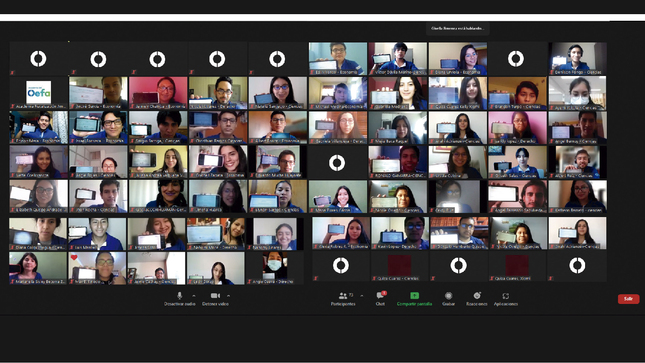Image resolution: width=645 pixels, height=363 pixels.
Task: Click the Participantes text label
Action: point(343,304)
